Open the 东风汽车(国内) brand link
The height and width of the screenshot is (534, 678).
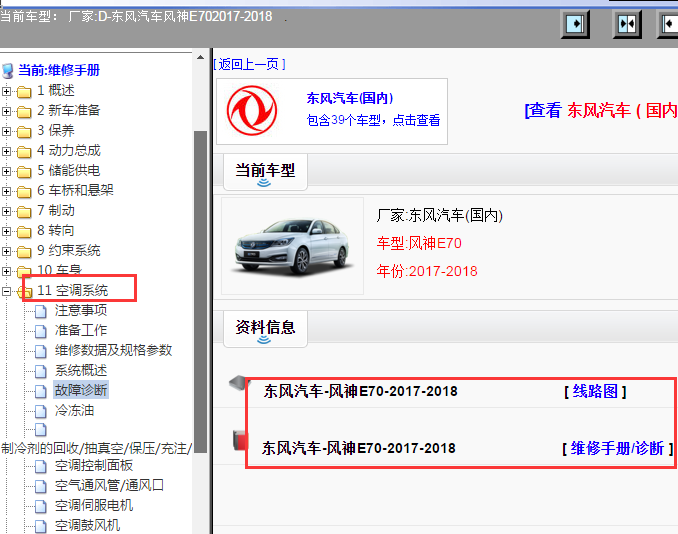click(350, 98)
